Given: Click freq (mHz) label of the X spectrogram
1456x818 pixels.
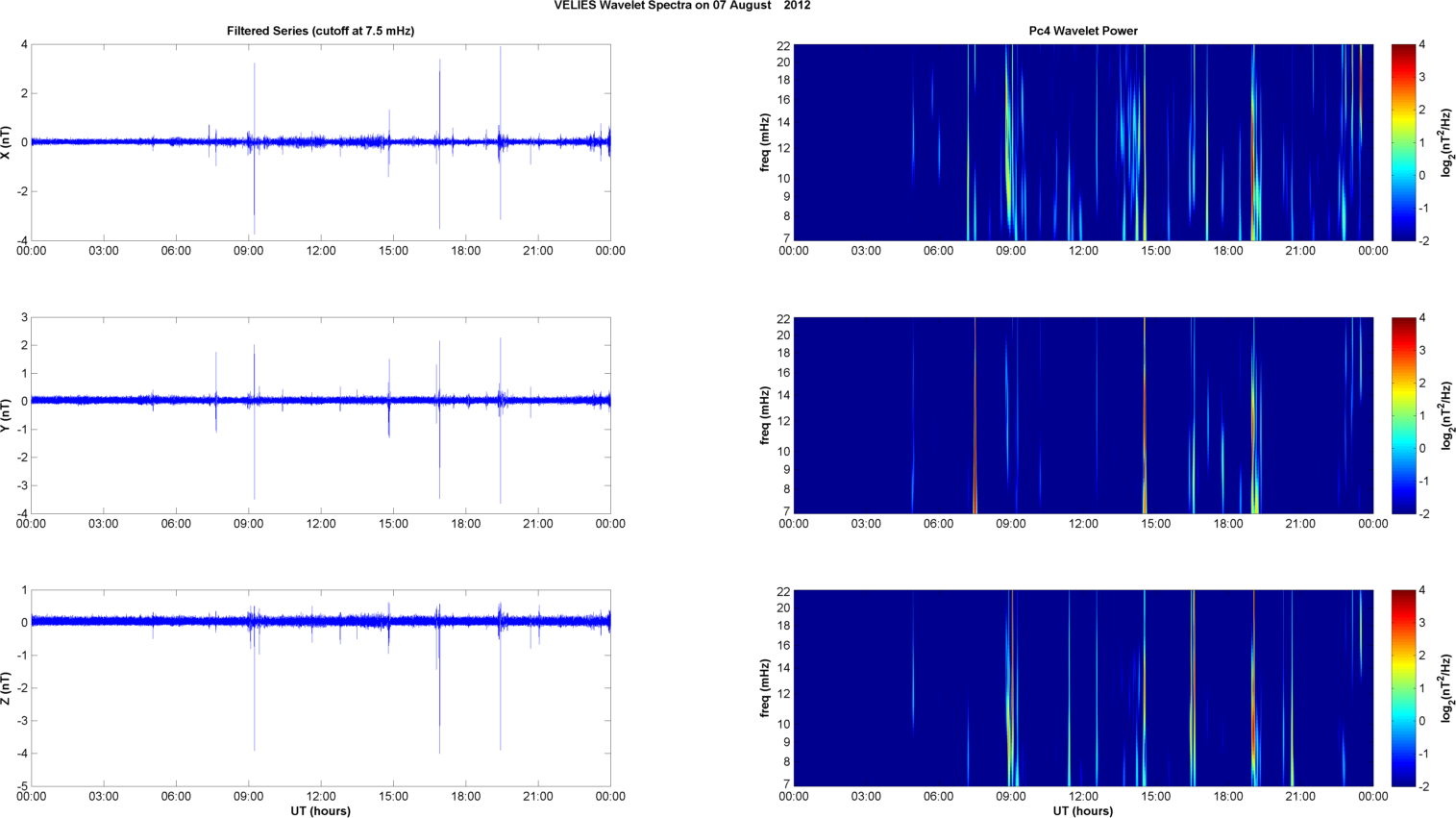Looking at the screenshot, I should pos(765,142).
